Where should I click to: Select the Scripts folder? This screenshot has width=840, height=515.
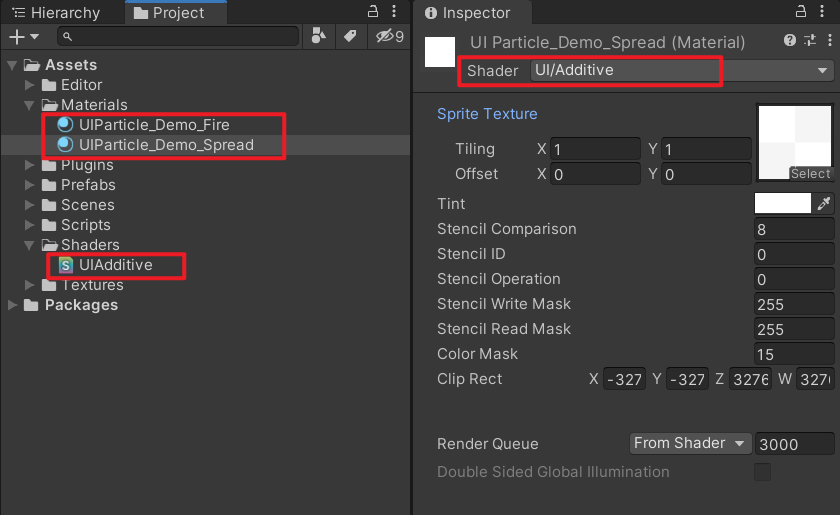click(86, 225)
